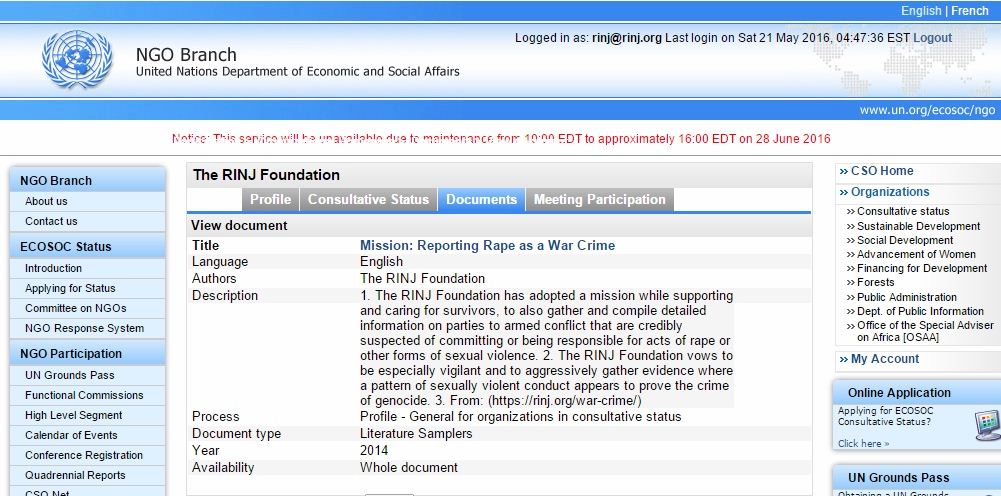Open the Profile tab
Image resolution: width=1001 pixels, height=496 pixels.
pos(270,199)
